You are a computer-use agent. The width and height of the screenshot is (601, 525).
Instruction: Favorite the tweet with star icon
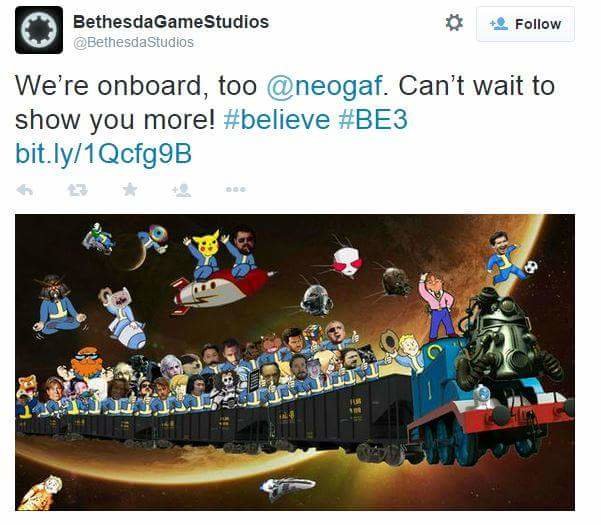[130, 189]
